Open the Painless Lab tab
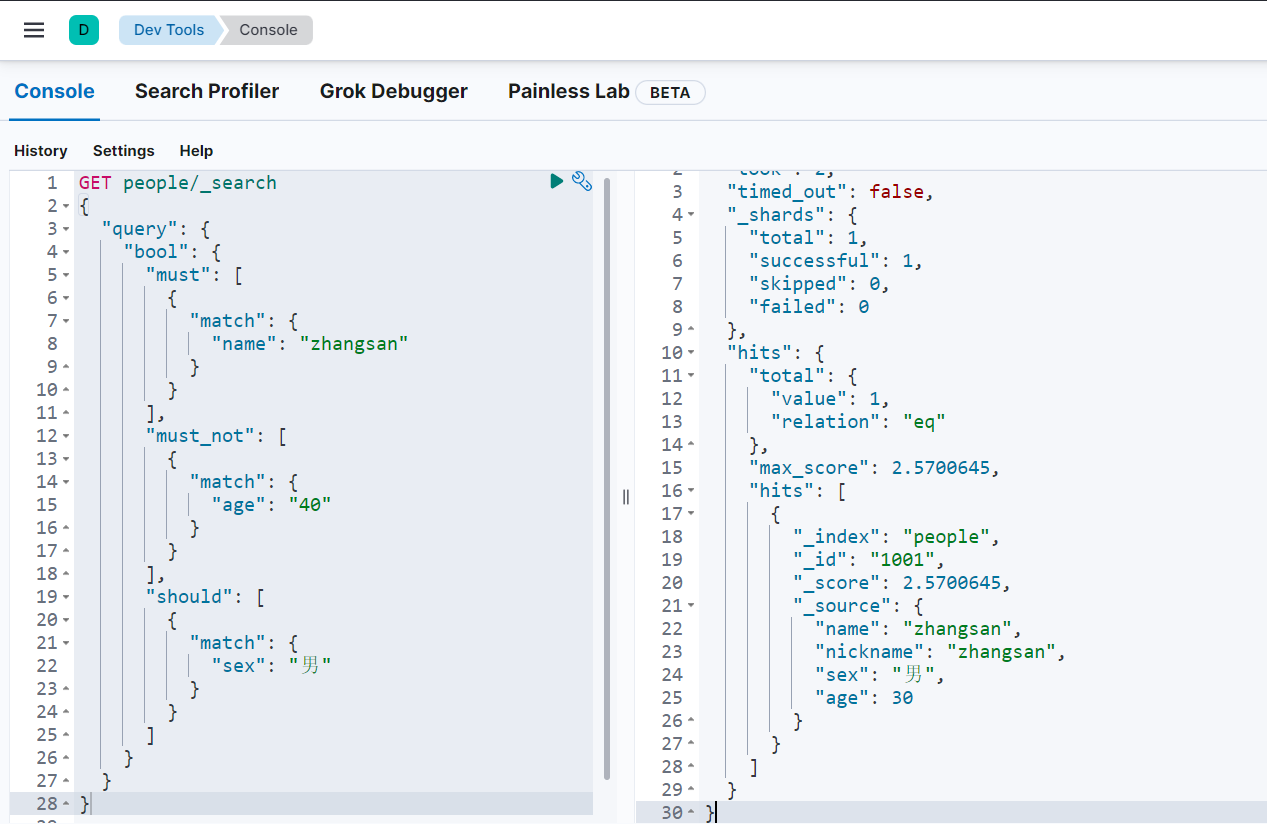The height and width of the screenshot is (824, 1267). coord(568,91)
